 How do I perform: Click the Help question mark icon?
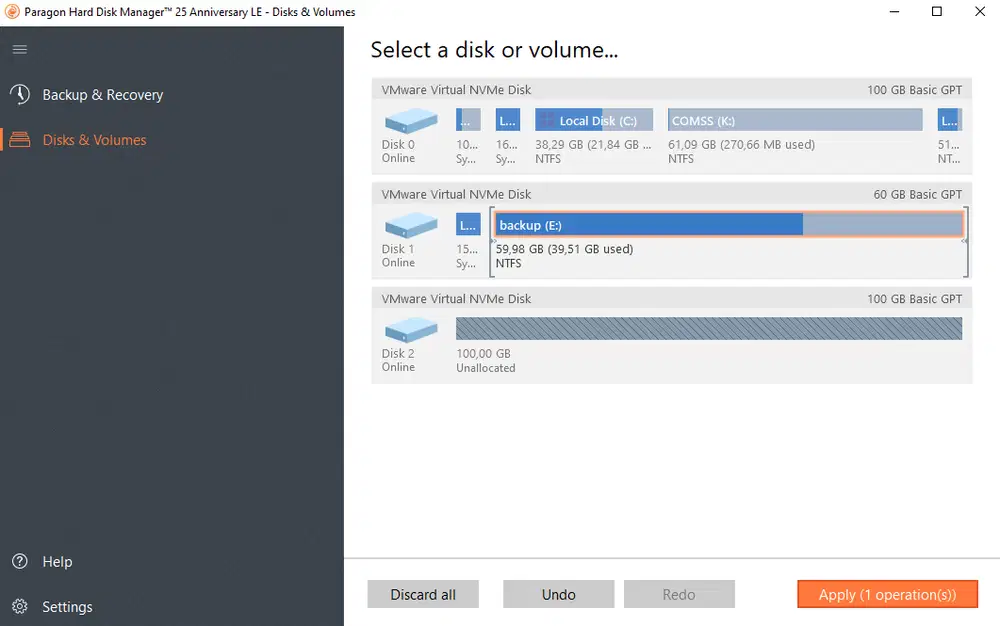coord(20,561)
